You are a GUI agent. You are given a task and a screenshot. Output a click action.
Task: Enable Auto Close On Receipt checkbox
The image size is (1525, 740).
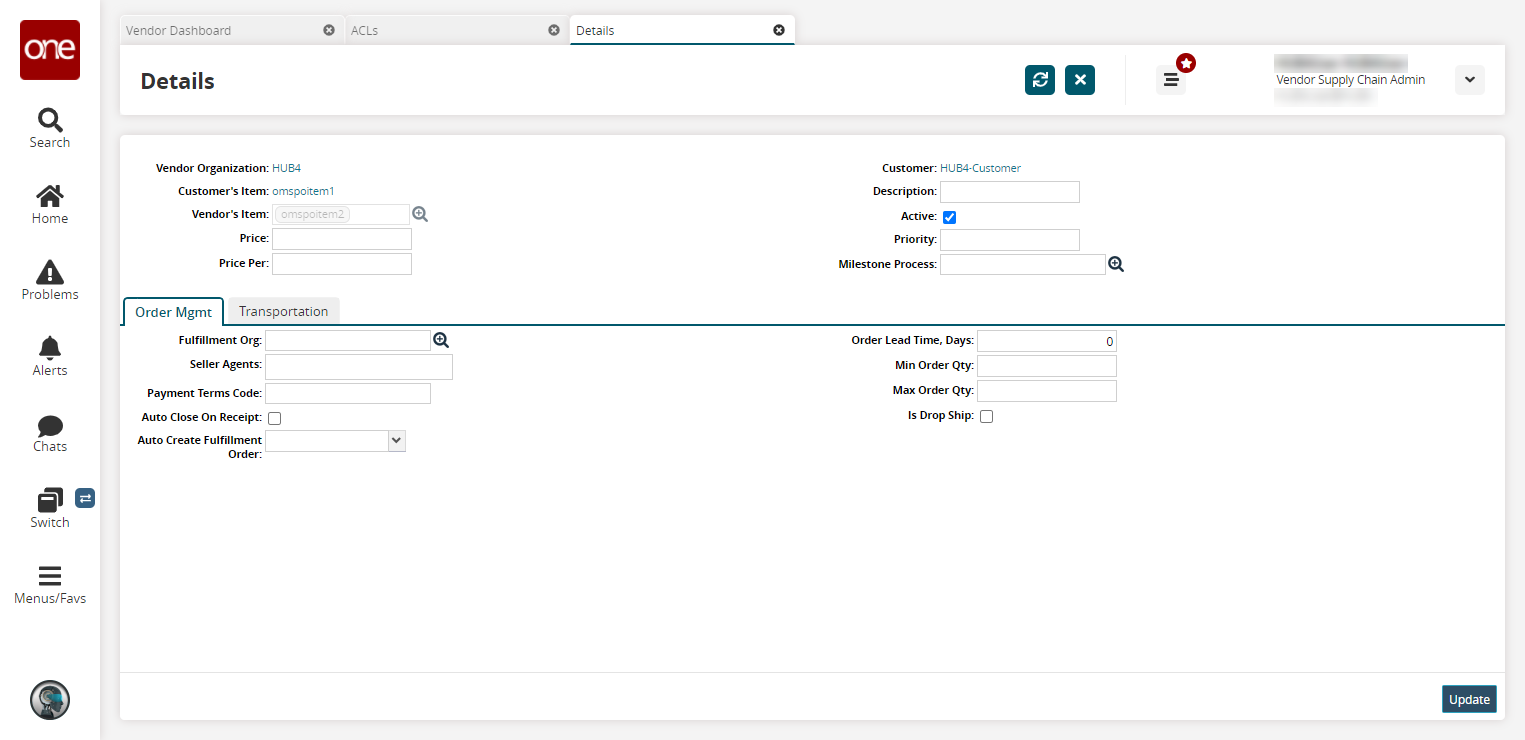pyautogui.click(x=275, y=418)
